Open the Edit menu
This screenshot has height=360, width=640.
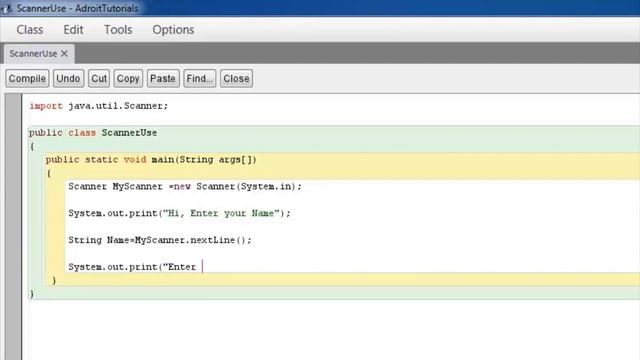pyautogui.click(x=73, y=30)
